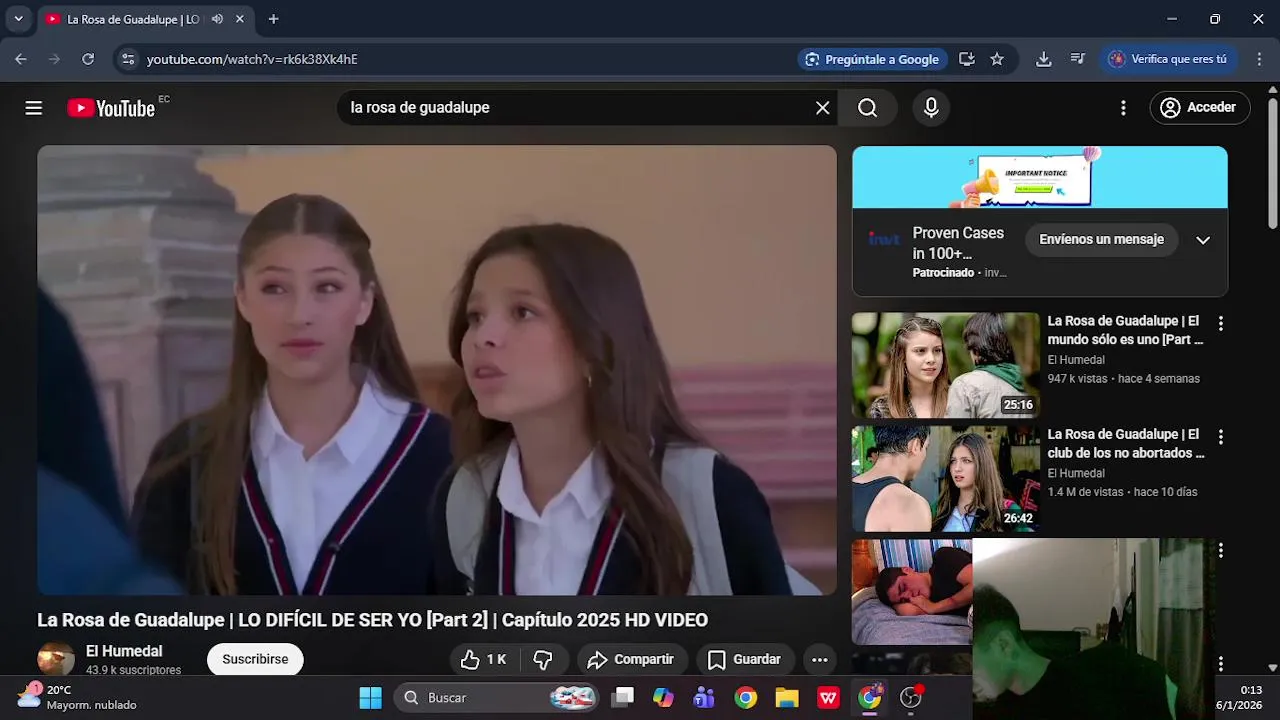The width and height of the screenshot is (1280, 720).
Task: Run search with the magnifier button
Action: (x=867, y=108)
